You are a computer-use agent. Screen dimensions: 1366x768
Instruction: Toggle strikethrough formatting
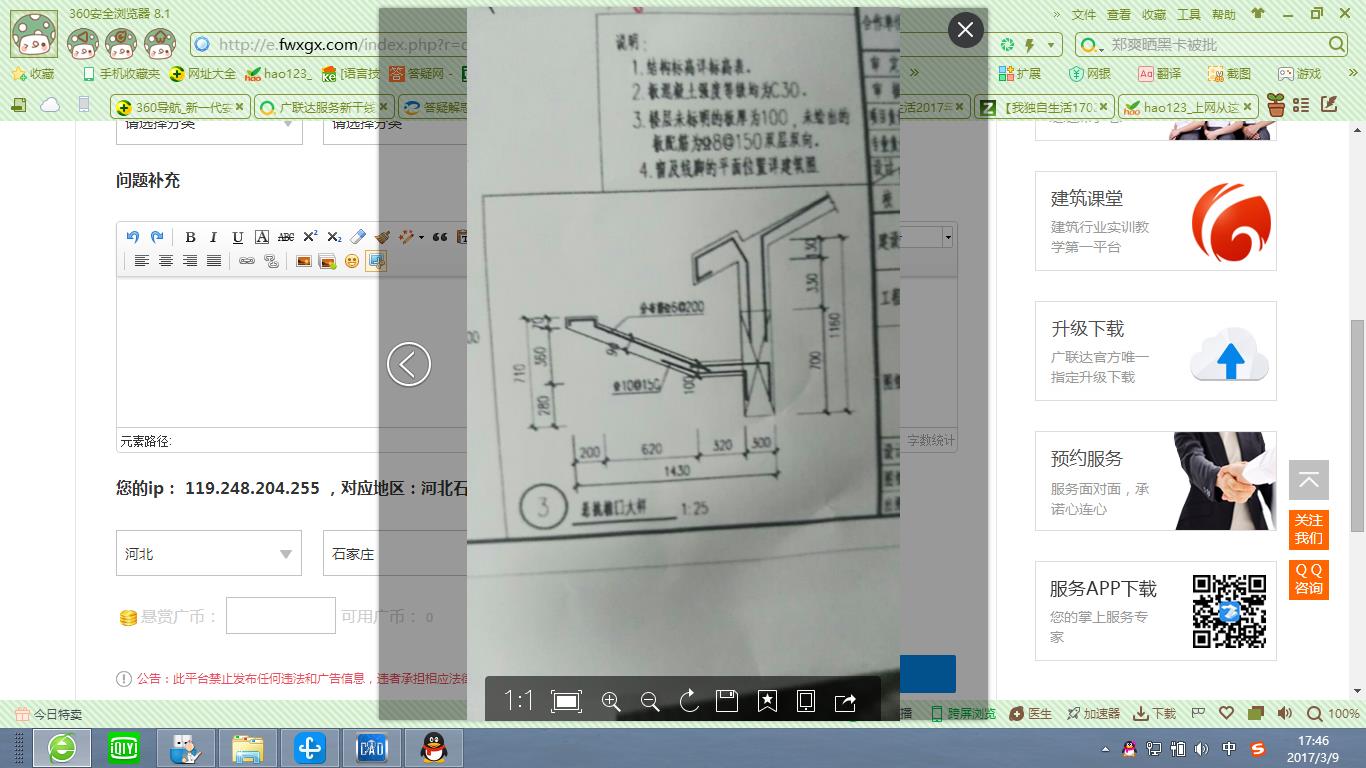coord(286,237)
